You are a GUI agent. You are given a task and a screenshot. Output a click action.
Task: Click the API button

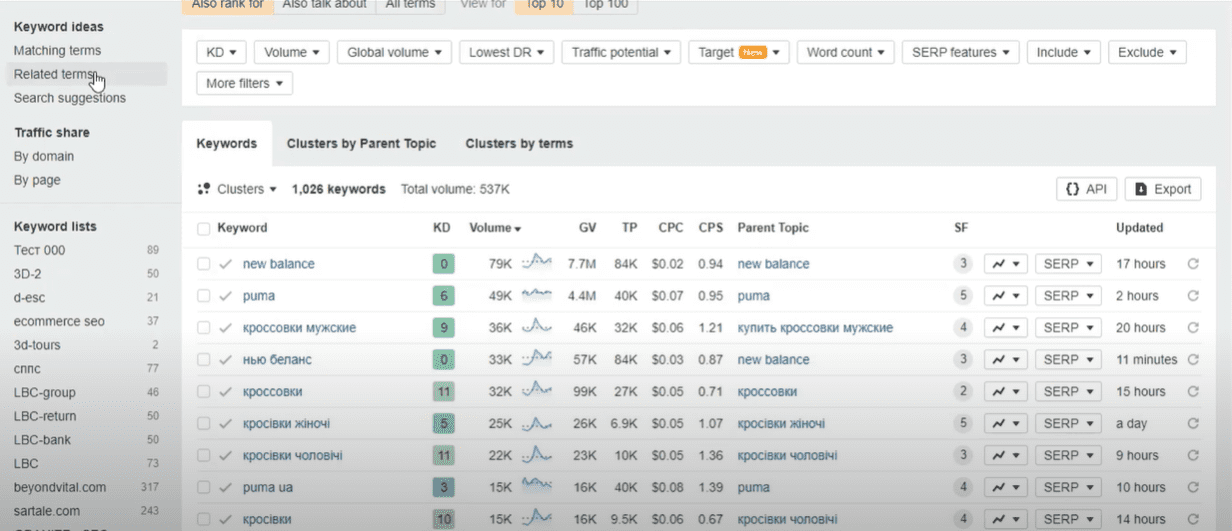[1086, 189]
